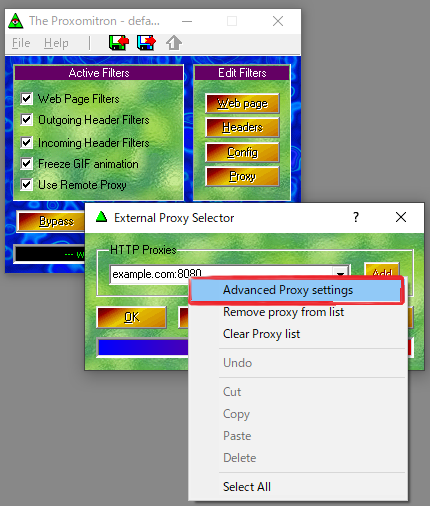
Task: Click the blue progress bar in proxy dialog
Action: (x=143, y=348)
